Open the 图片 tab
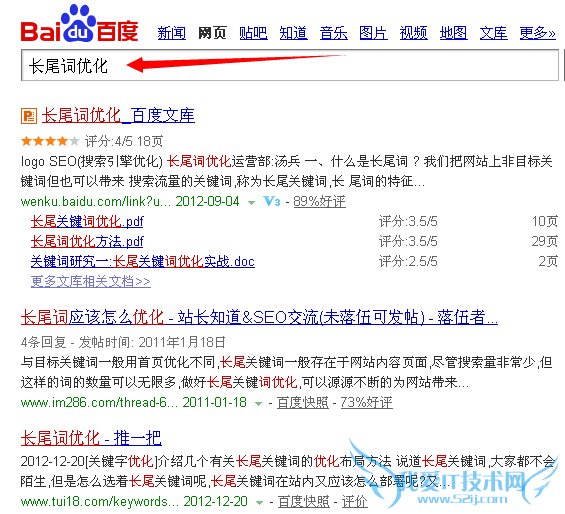Viewport: 565px width, 514px height. click(x=373, y=33)
